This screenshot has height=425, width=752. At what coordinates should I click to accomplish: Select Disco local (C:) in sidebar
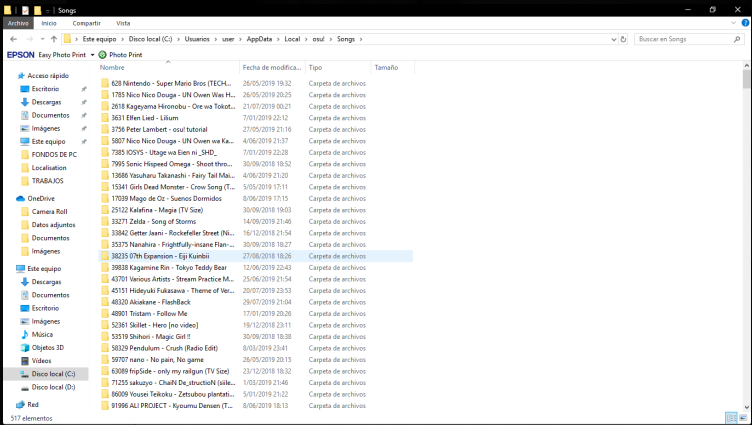(46, 374)
